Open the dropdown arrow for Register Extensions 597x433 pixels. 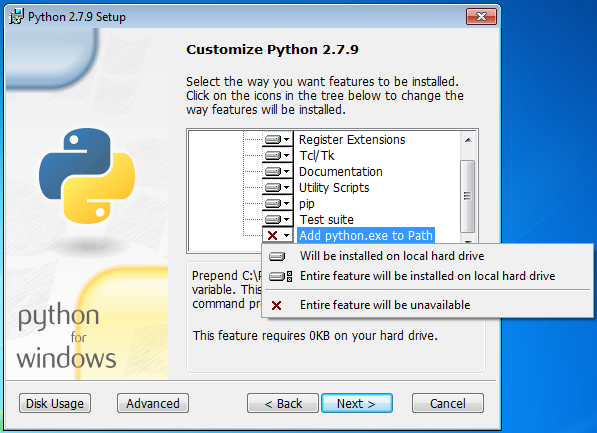287,140
